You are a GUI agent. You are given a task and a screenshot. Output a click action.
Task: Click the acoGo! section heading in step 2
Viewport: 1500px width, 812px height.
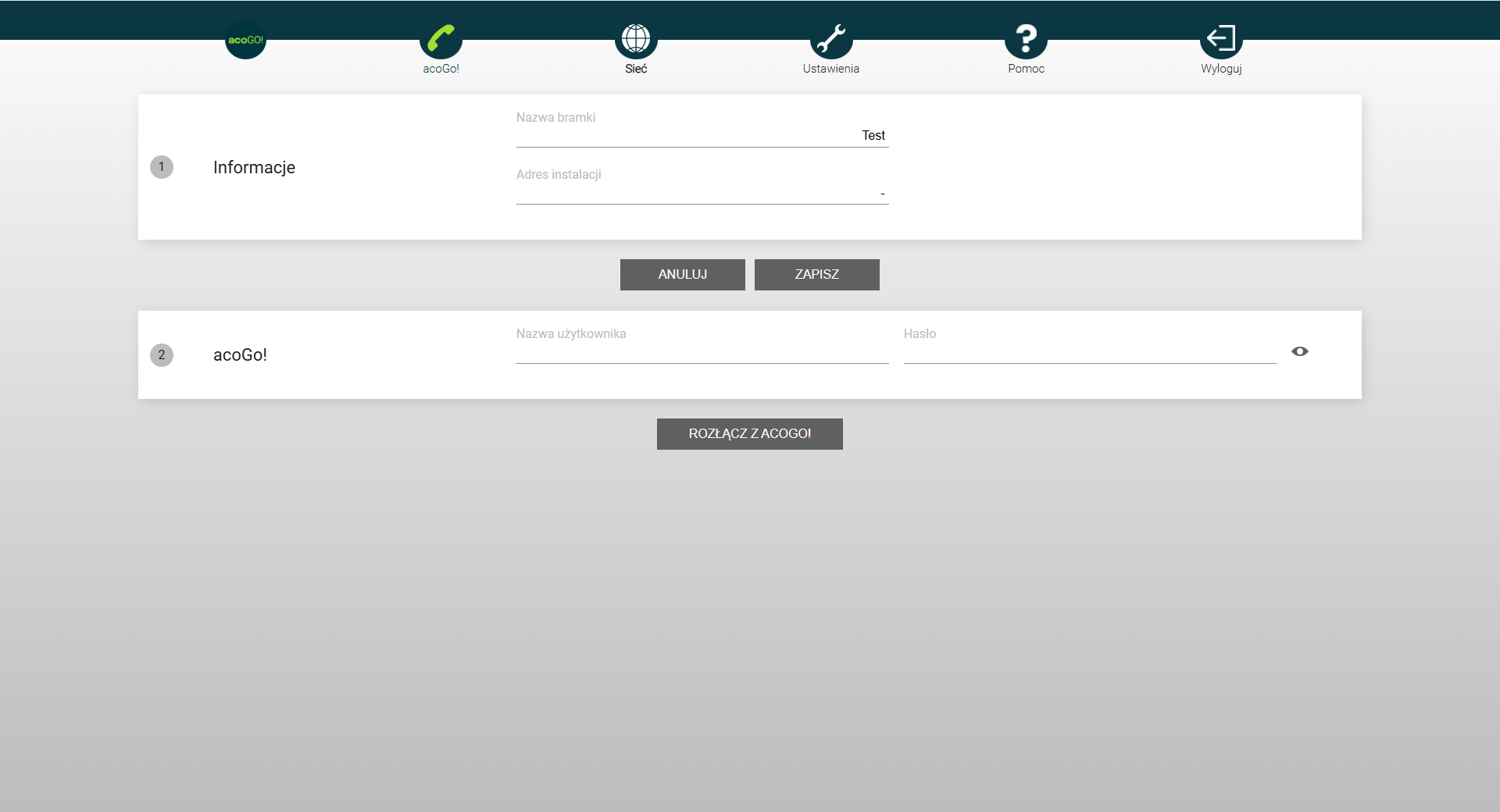(x=240, y=355)
